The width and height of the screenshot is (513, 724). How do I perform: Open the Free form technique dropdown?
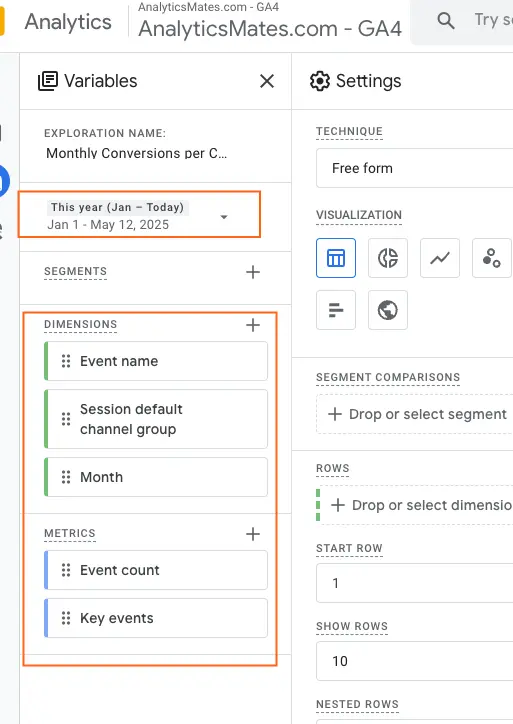point(414,168)
